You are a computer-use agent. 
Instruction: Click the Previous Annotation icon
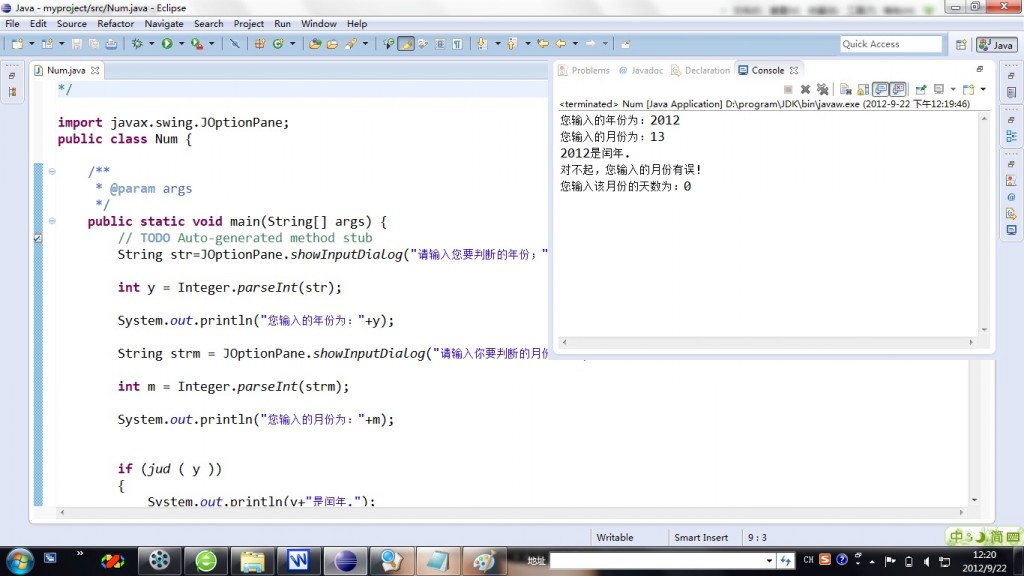(512, 44)
